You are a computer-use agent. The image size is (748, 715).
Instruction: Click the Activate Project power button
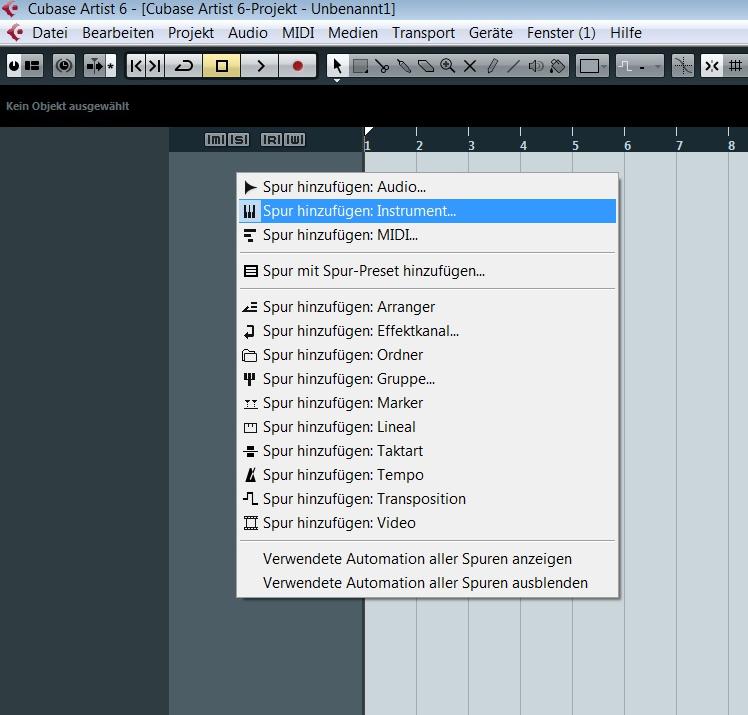[14, 66]
